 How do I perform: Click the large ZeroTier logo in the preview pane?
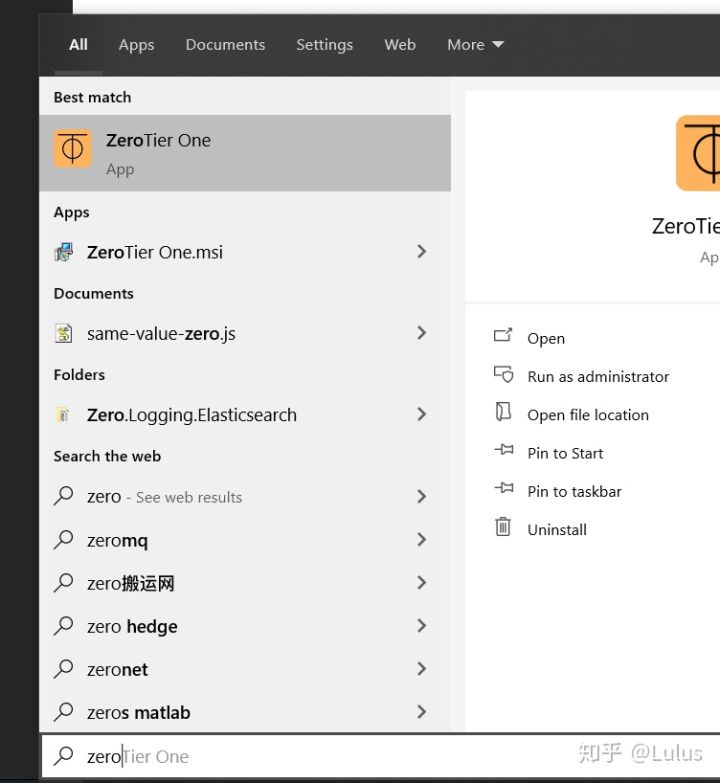(698, 153)
